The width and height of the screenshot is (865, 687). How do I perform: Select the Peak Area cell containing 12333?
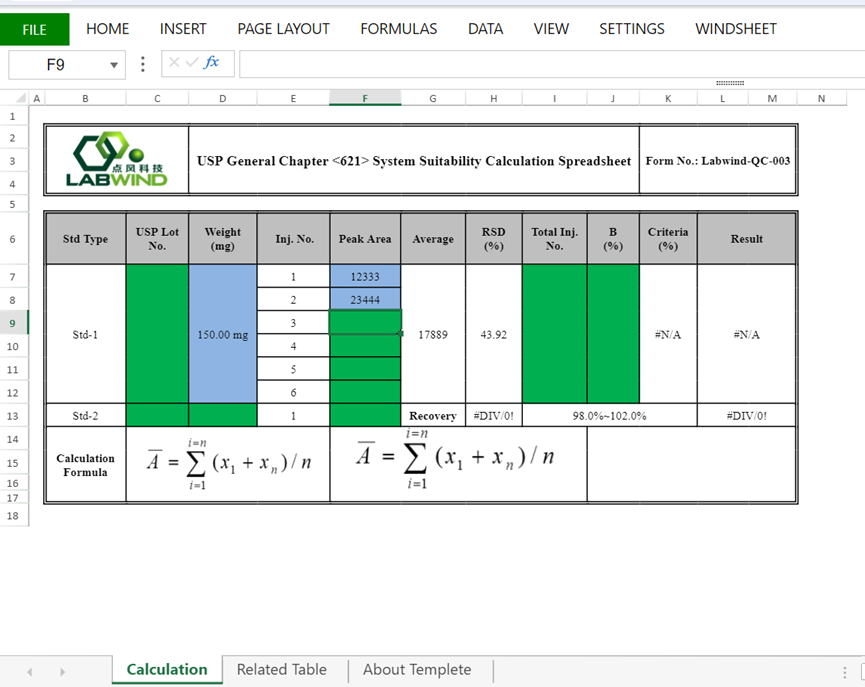365,276
